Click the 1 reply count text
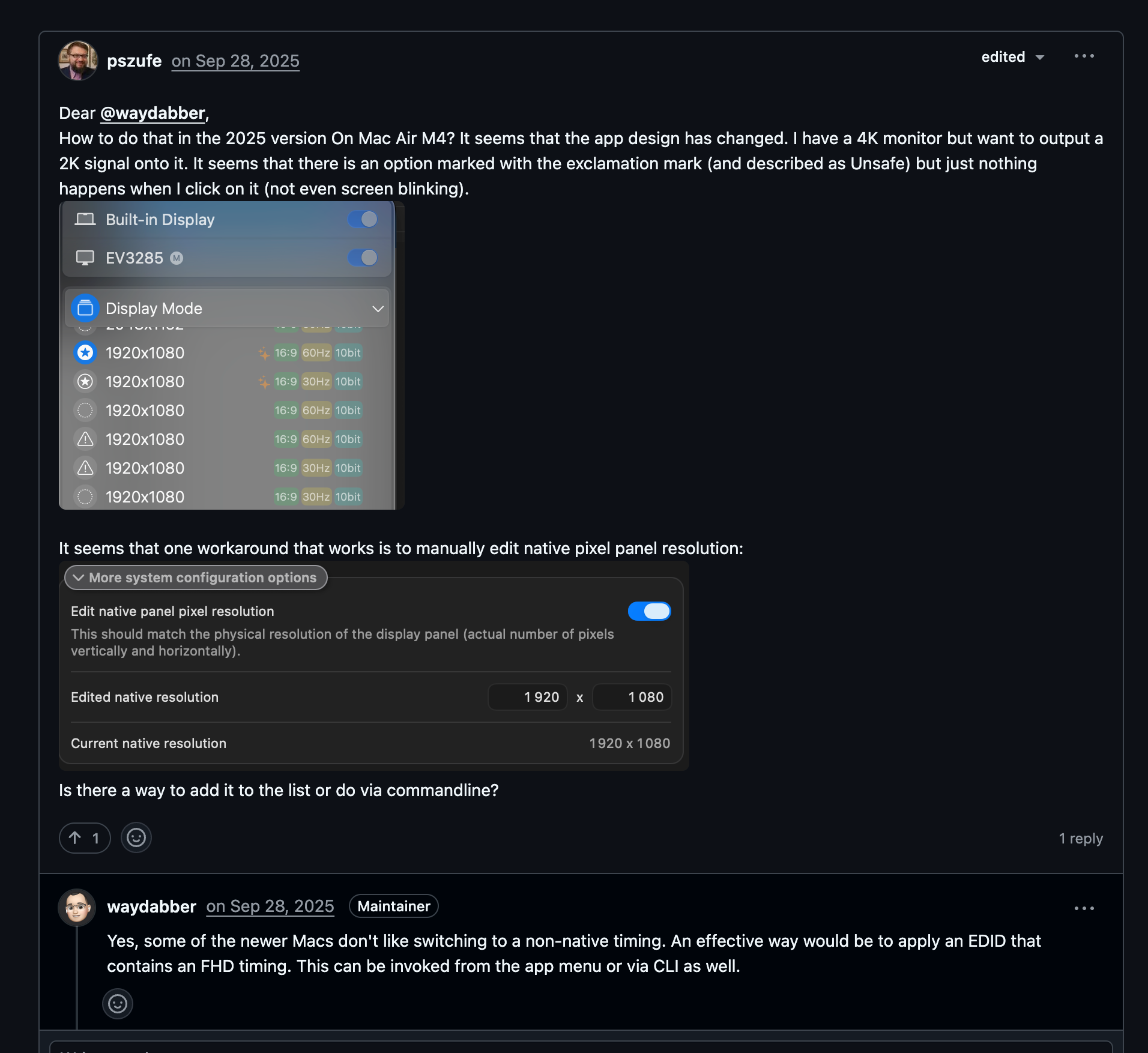The height and width of the screenshot is (1053, 1148). [x=1081, y=838]
